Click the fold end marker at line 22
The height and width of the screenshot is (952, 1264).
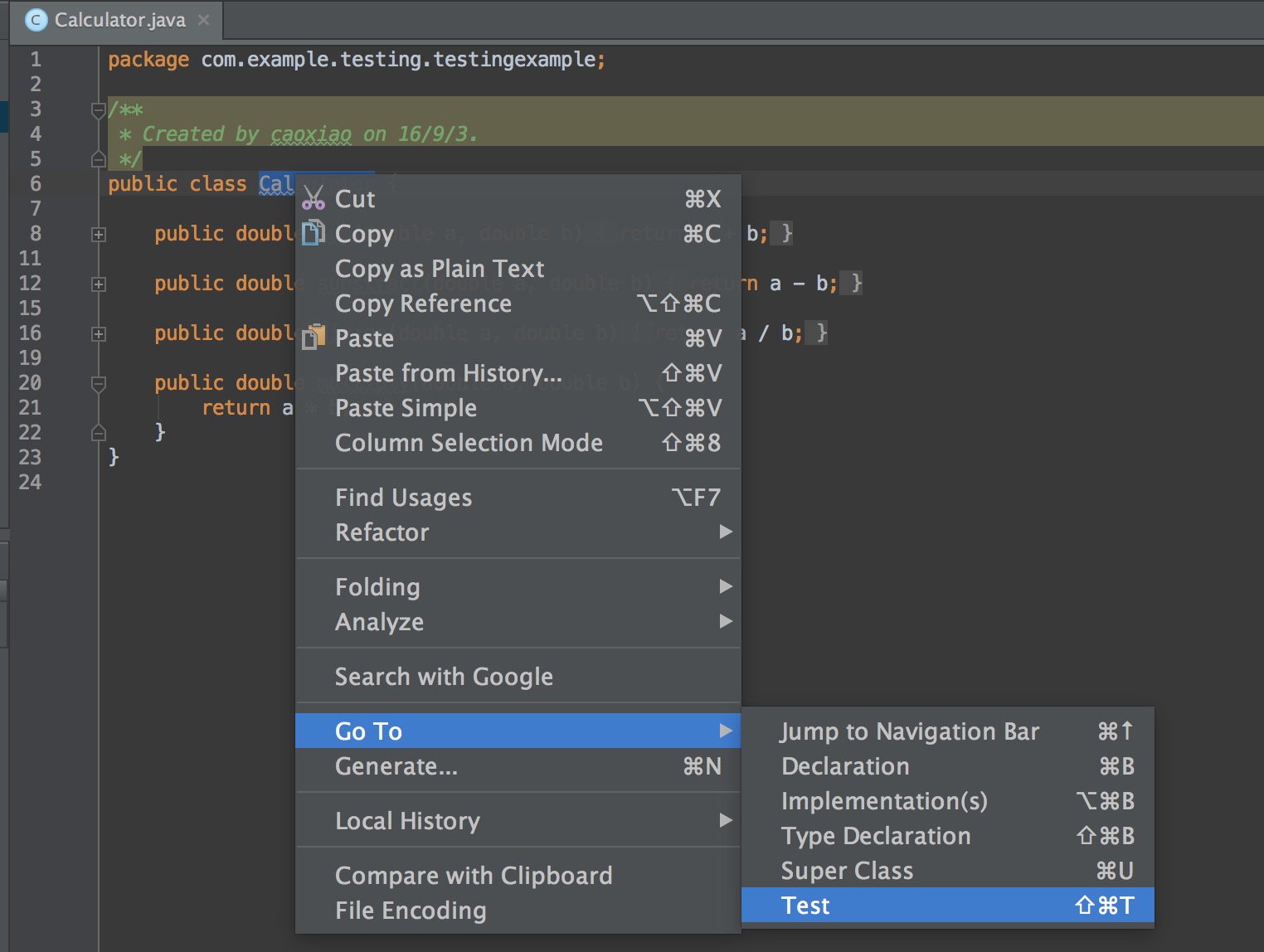[x=98, y=433]
